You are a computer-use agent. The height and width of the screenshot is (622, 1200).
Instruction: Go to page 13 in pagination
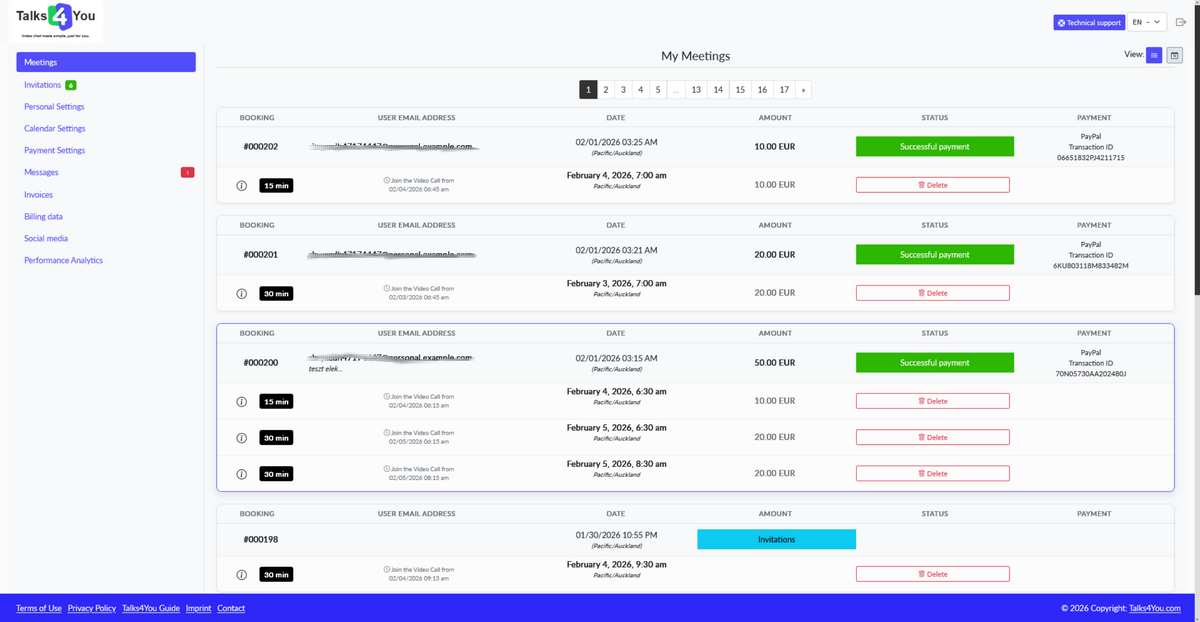click(695, 89)
